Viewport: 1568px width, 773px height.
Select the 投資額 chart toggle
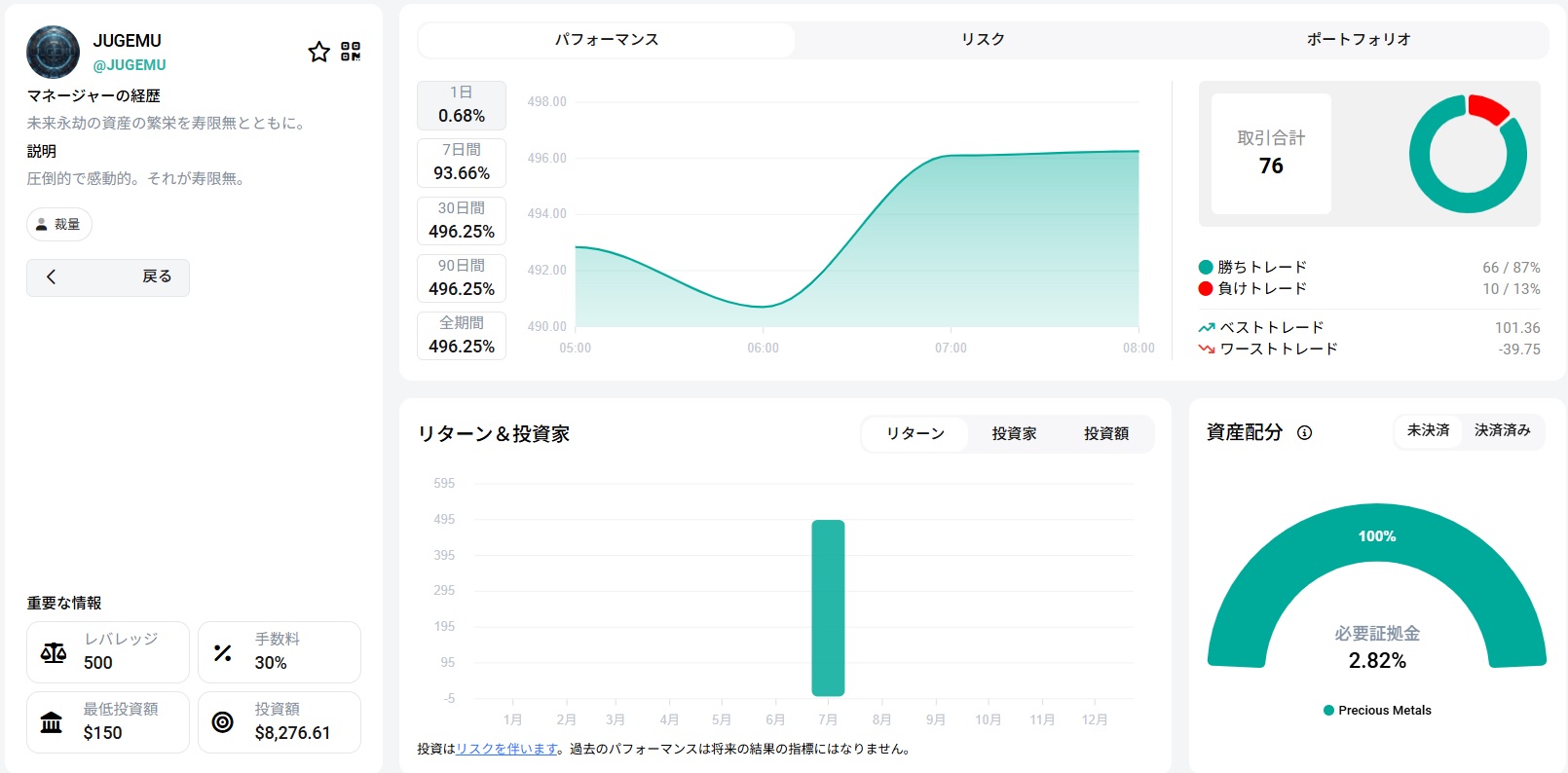coord(1106,434)
